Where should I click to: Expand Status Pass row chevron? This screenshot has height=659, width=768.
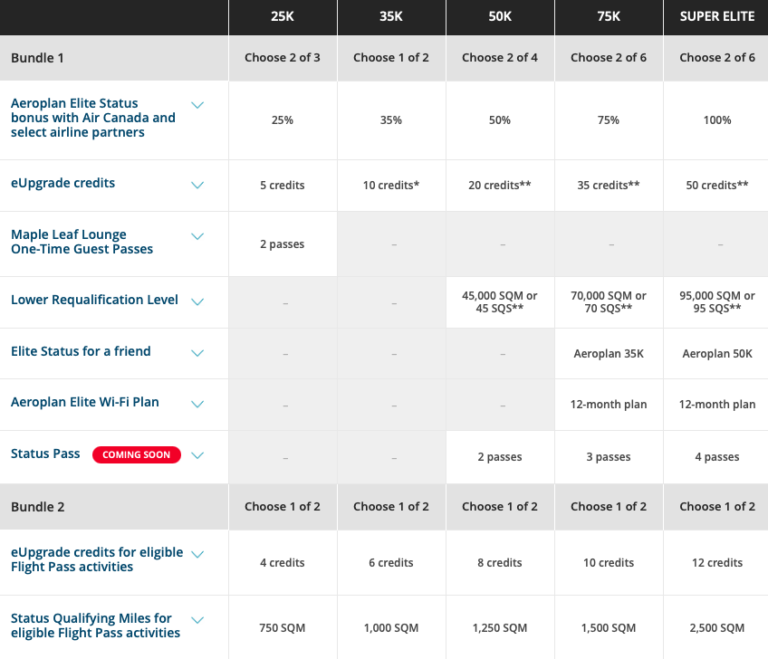197,455
